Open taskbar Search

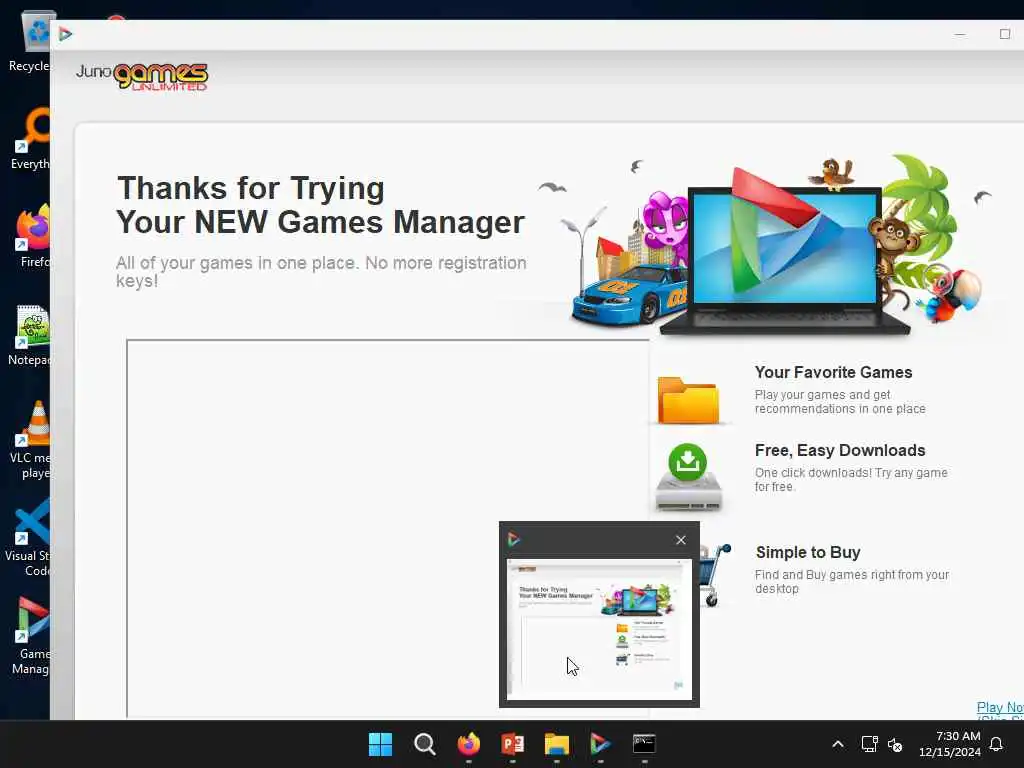424,744
